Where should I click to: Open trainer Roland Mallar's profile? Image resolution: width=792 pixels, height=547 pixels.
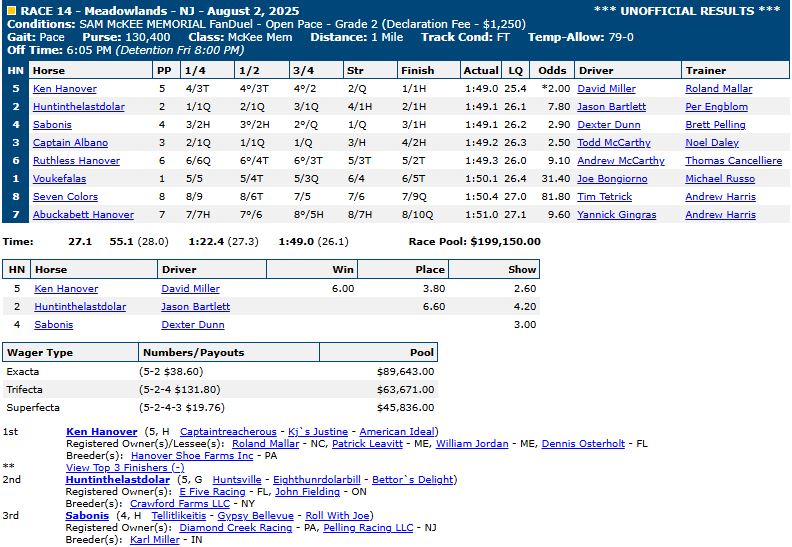[718, 89]
